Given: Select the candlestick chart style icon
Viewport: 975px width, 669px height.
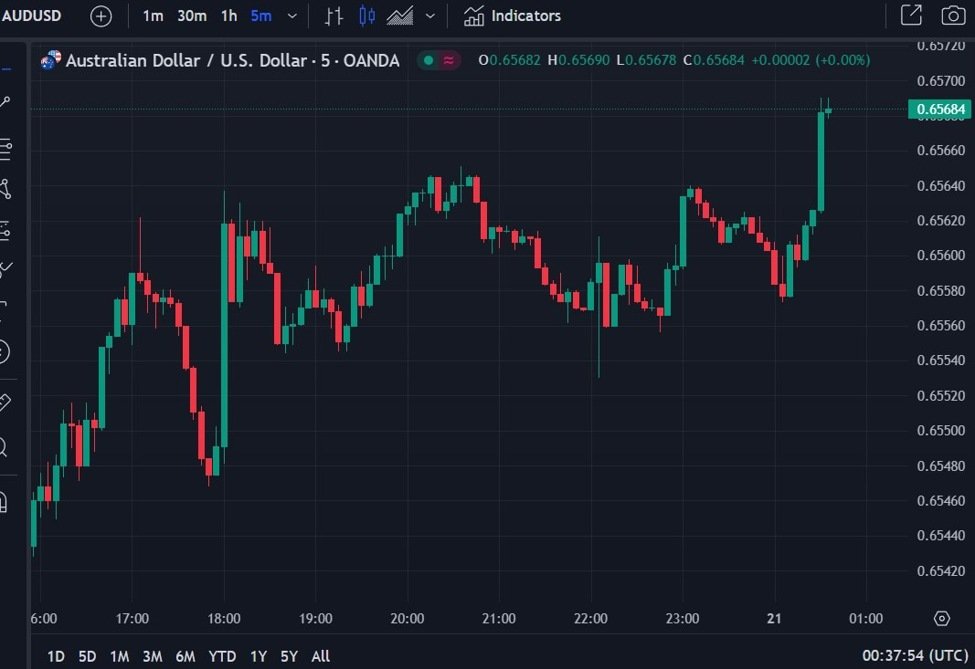Looking at the screenshot, I should (367, 16).
